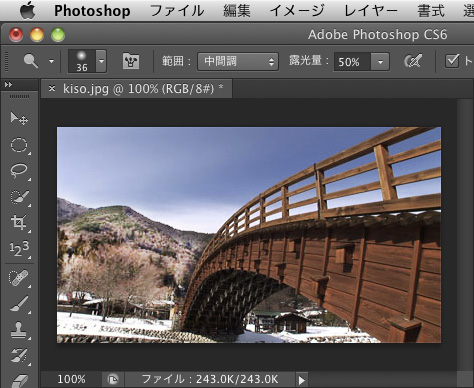Click the size-36 brush preview
Viewport: 474px width, 388px height.
(x=82, y=61)
